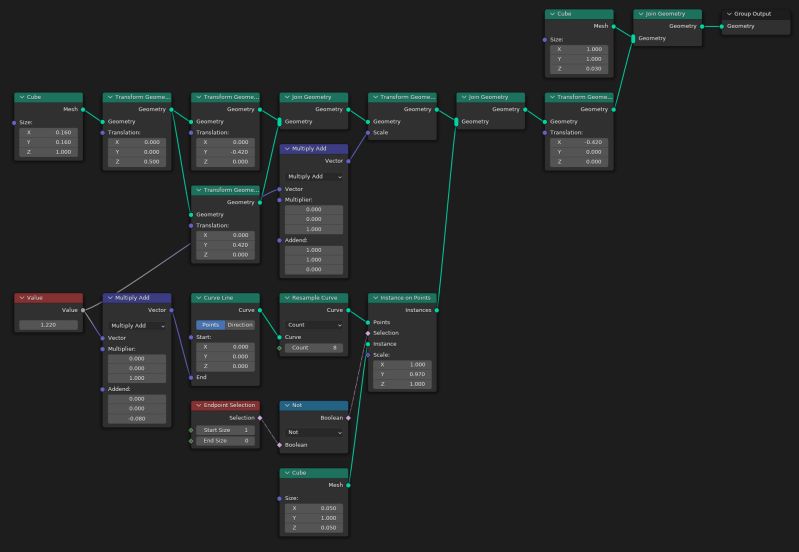Viewport: 799px width, 552px height.
Task: Click the Boolean output socket of Not node
Action: (348, 418)
